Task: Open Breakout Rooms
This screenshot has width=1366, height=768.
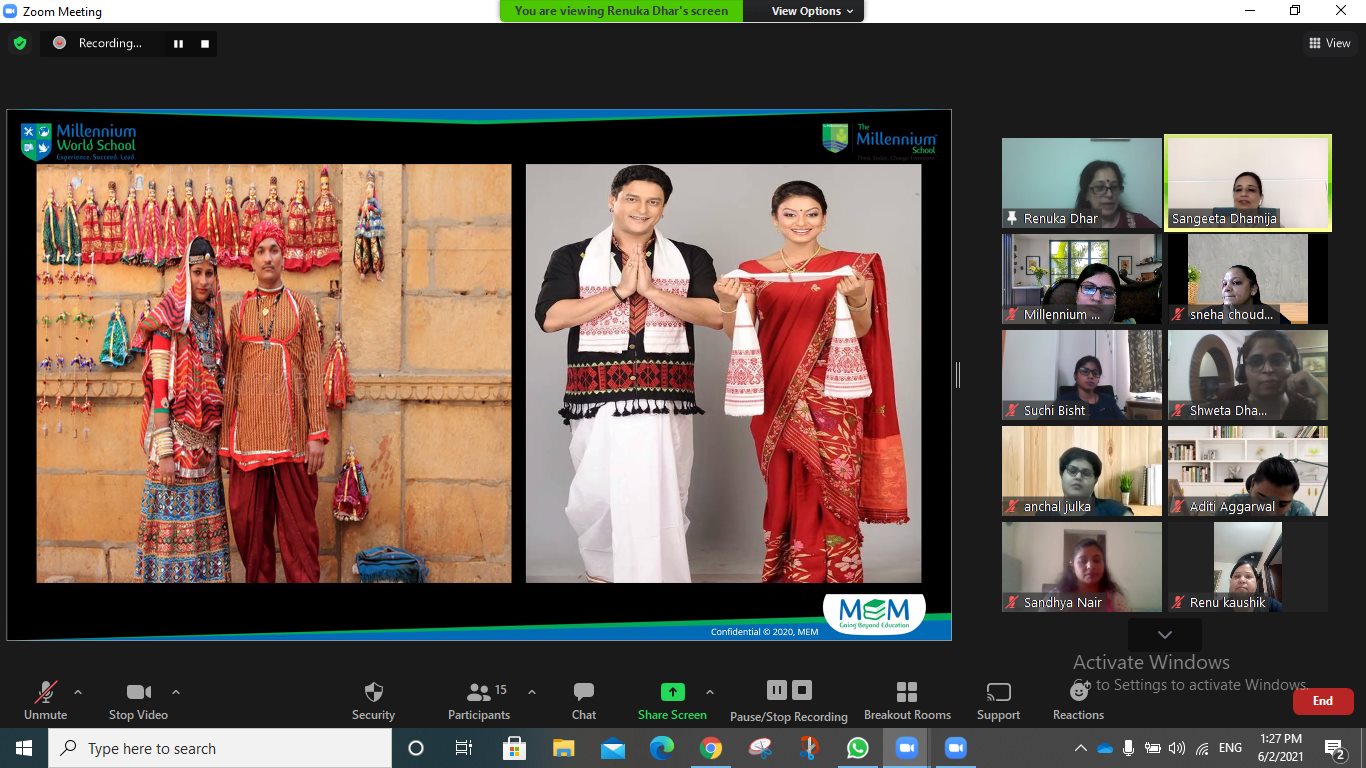Action: pyautogui.click(x=907, y=693)
